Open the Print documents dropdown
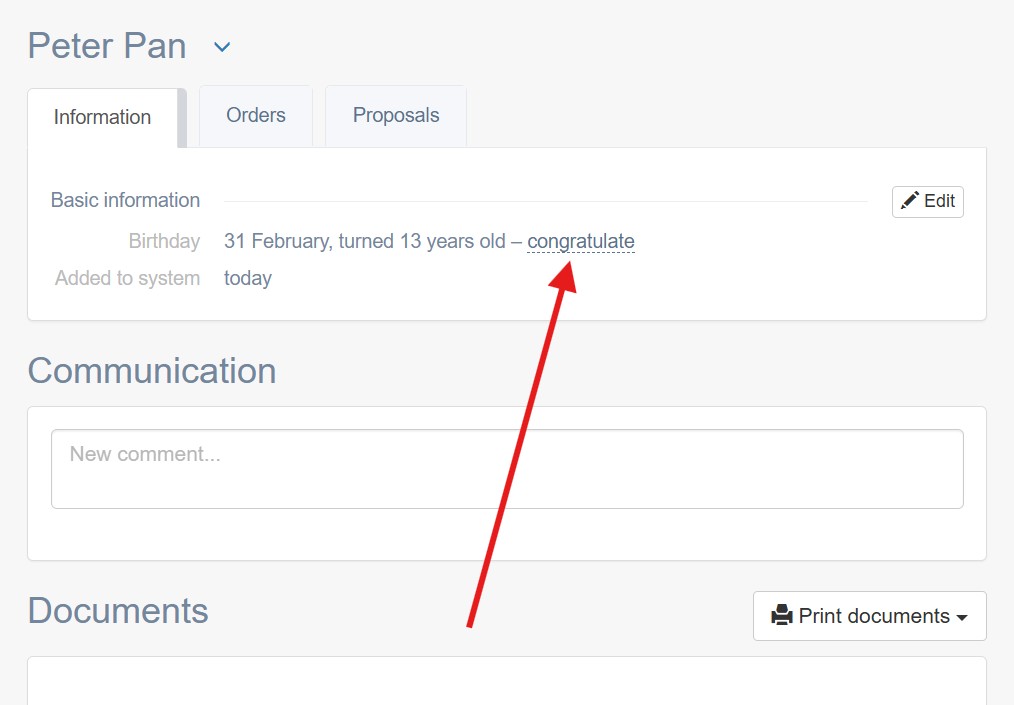Screen dimensions: 1014x705 coord(869,616)
